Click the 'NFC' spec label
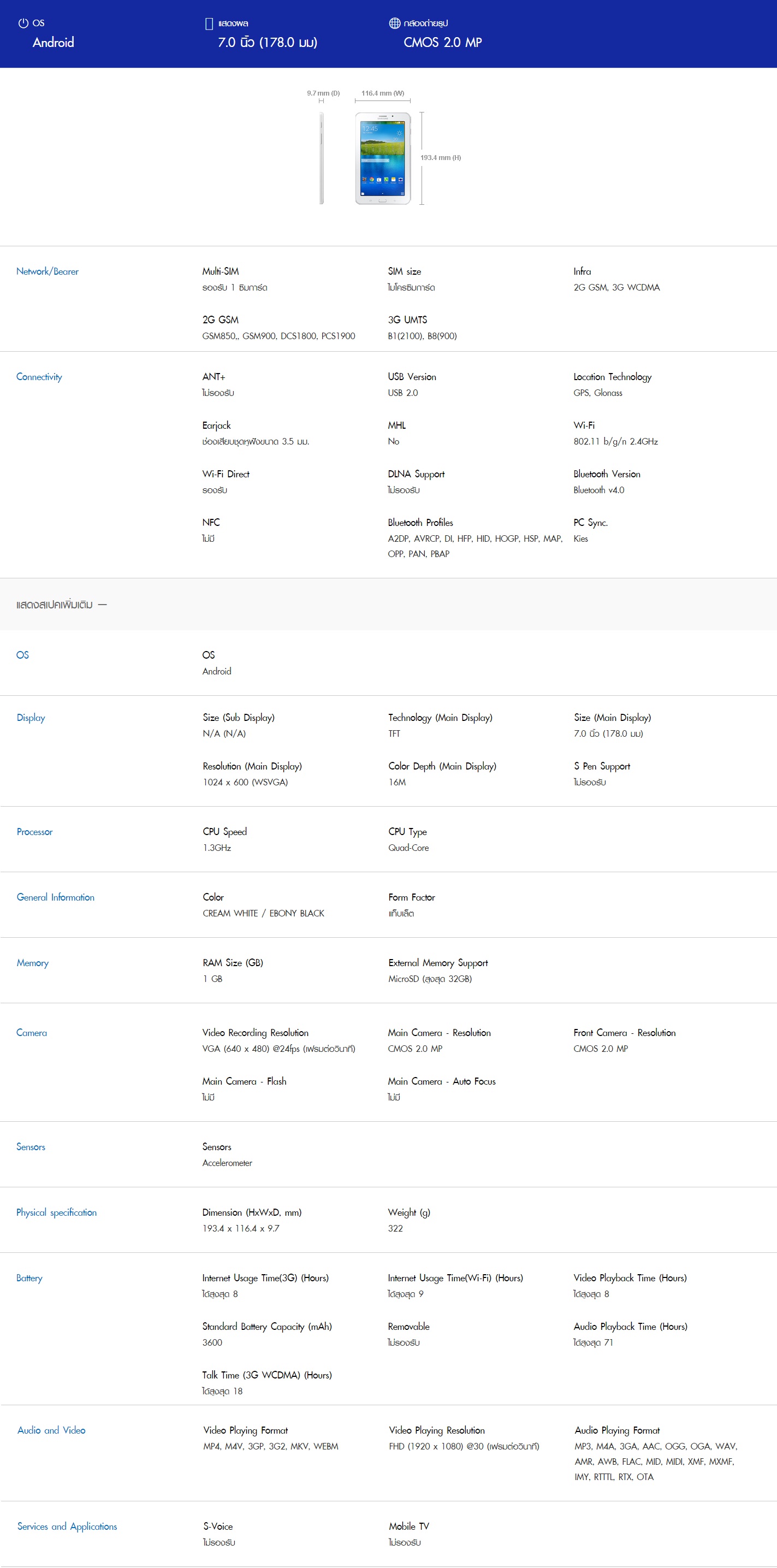This screenshot has width=777, height=1568. 211,523
